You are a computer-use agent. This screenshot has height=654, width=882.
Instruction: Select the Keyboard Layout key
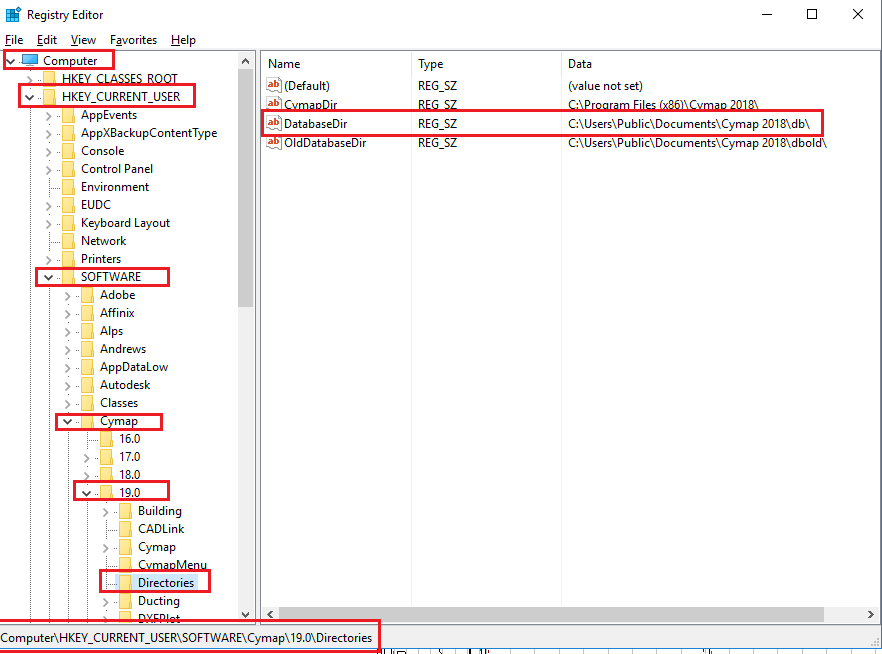click(125, 223)
